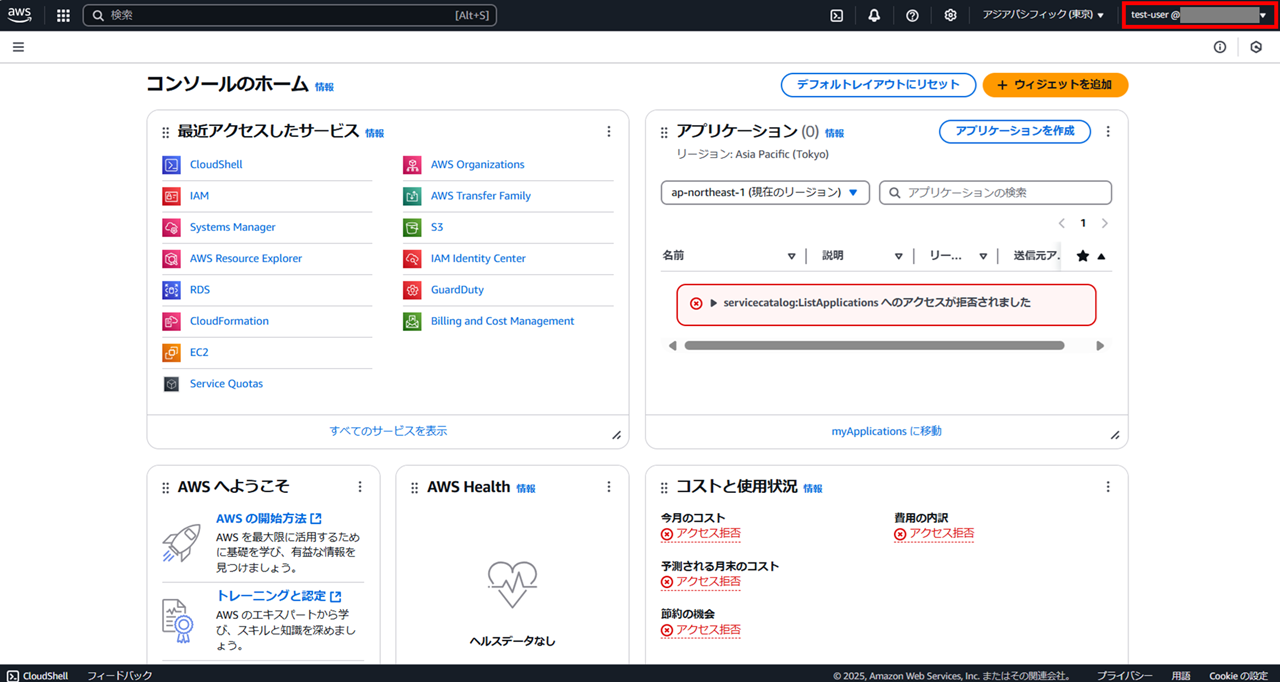Open the AWS Health widget options menu
This screenshot has height=682, width=1280.
click(608, 487)
